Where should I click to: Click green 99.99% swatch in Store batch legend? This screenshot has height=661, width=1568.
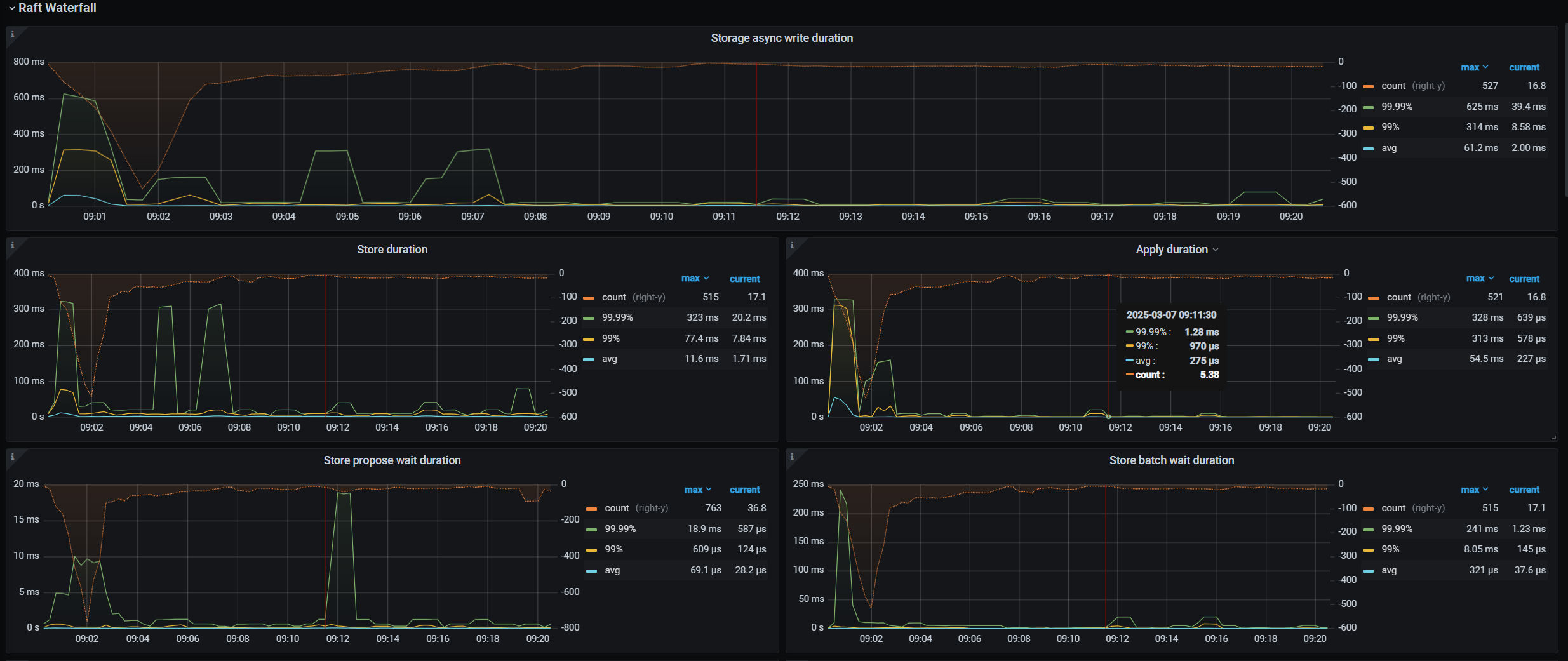click(1369, 530)
